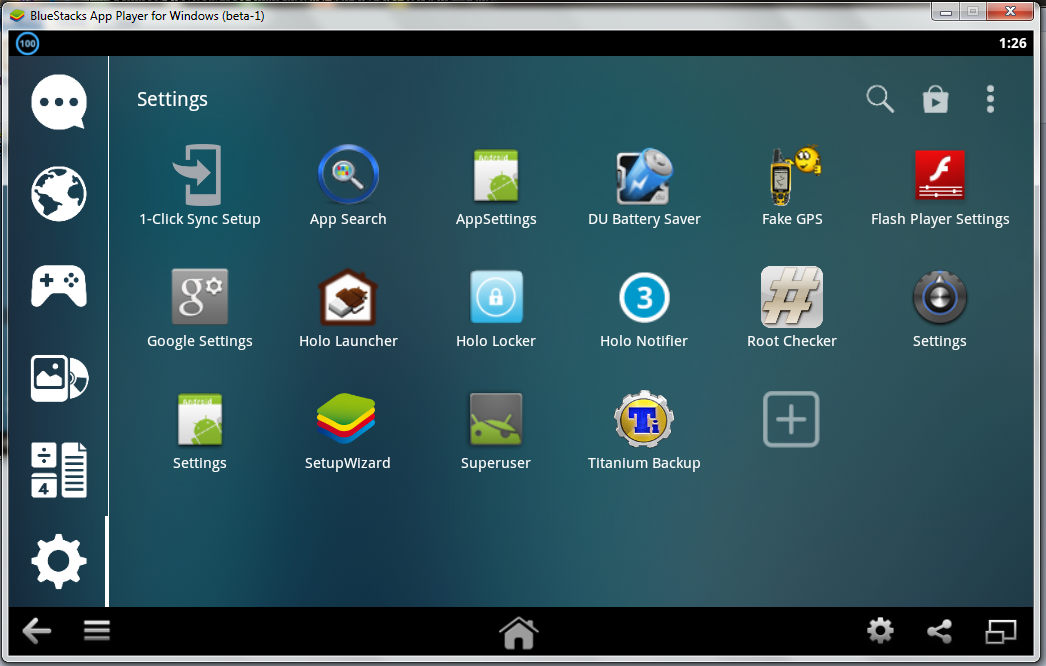Select the photo and media category
Viewport: 1046px width, 666px height.
(59, 378)
